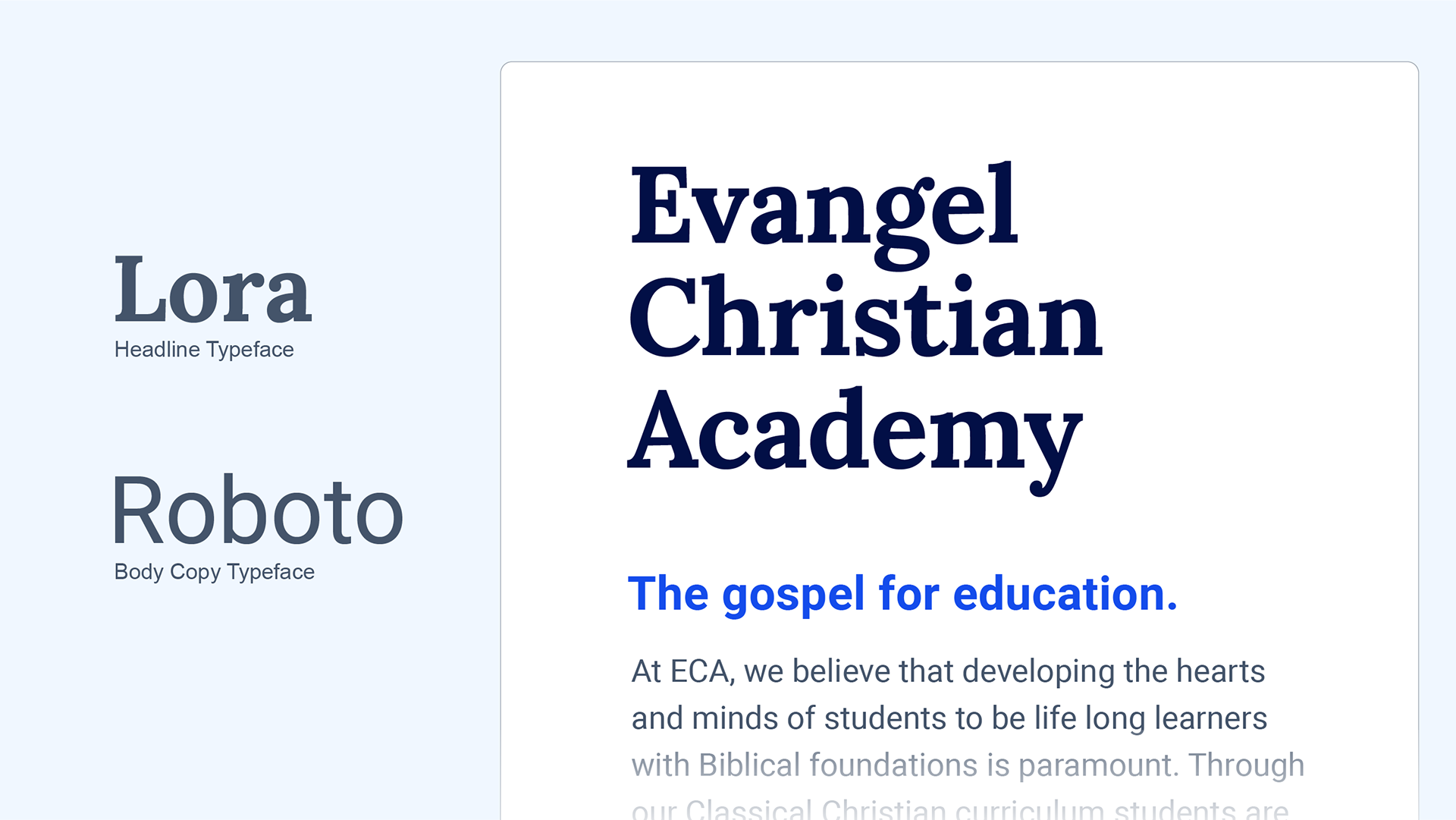Screen dimensions: 1456x820
Task: Click the word 'education.' in blue subheading
Action: tap(1065, 593)
